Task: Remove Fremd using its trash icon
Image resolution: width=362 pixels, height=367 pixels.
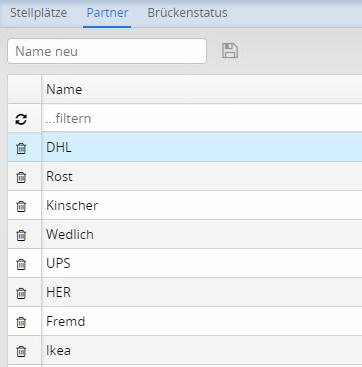Action: coord(21,322)
